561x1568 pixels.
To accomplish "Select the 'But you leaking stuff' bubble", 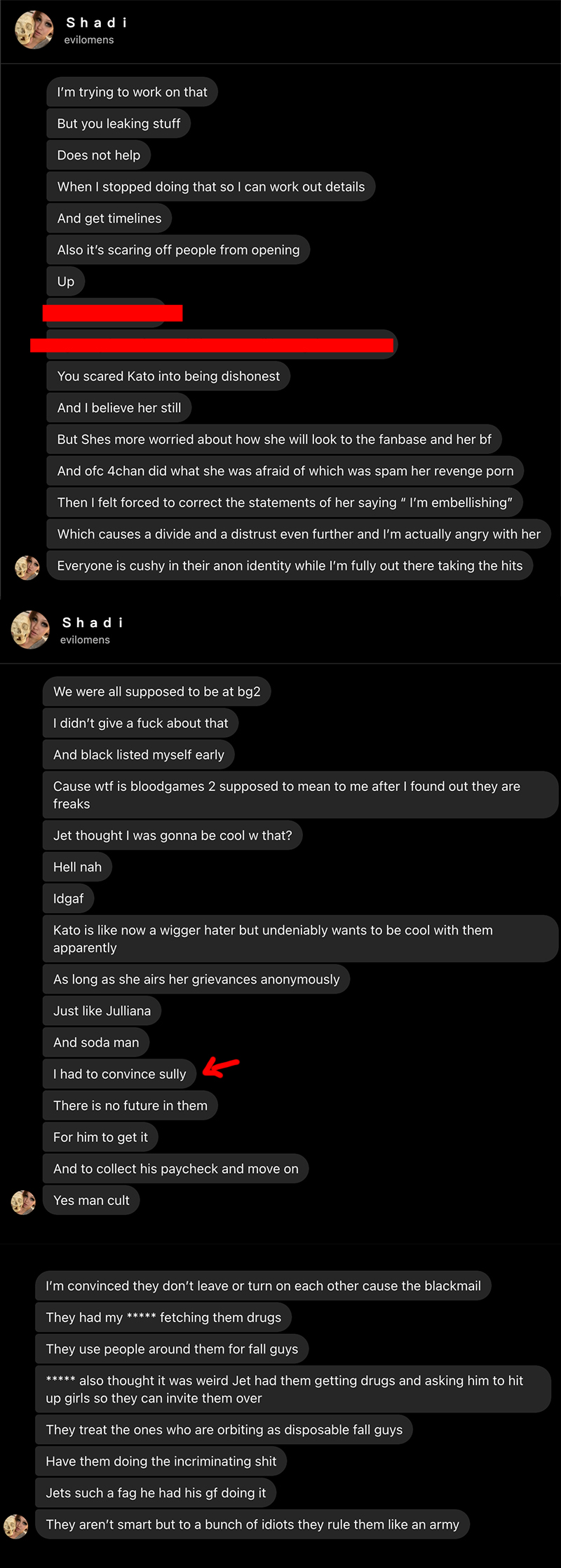I will [119, 123].
